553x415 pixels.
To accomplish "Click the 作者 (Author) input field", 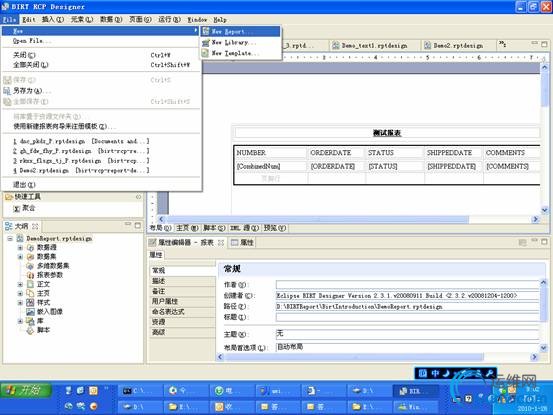I will click(407, 285).
